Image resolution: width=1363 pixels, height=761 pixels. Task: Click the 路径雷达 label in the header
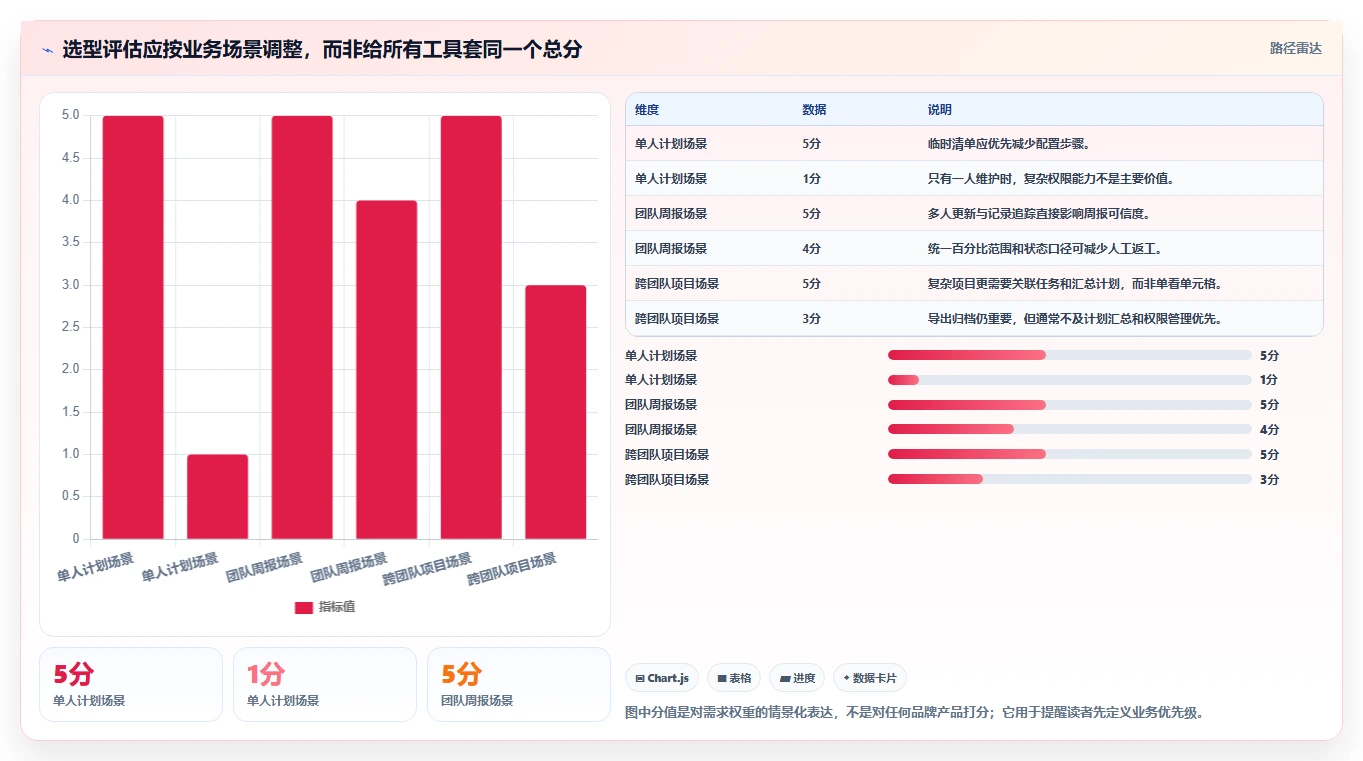1296,48
